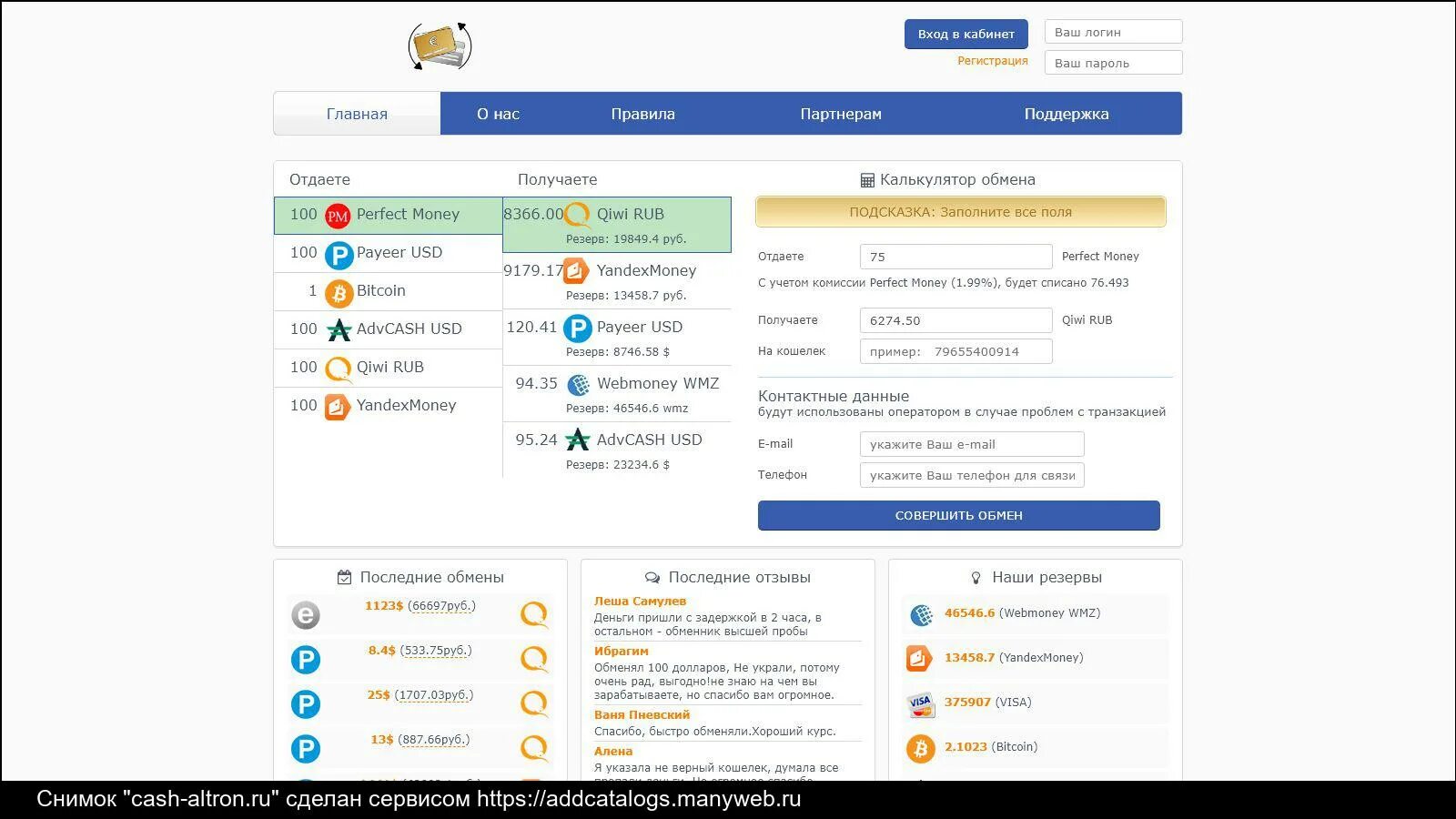
Task: Follow the Регистрация link
Action: [992, 61]
